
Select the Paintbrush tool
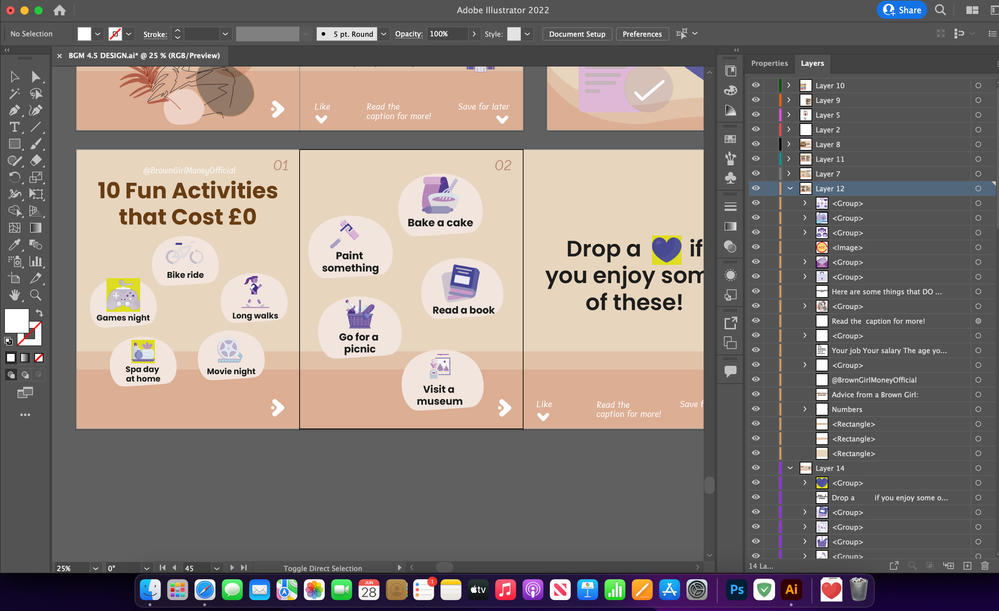point(36,144)
